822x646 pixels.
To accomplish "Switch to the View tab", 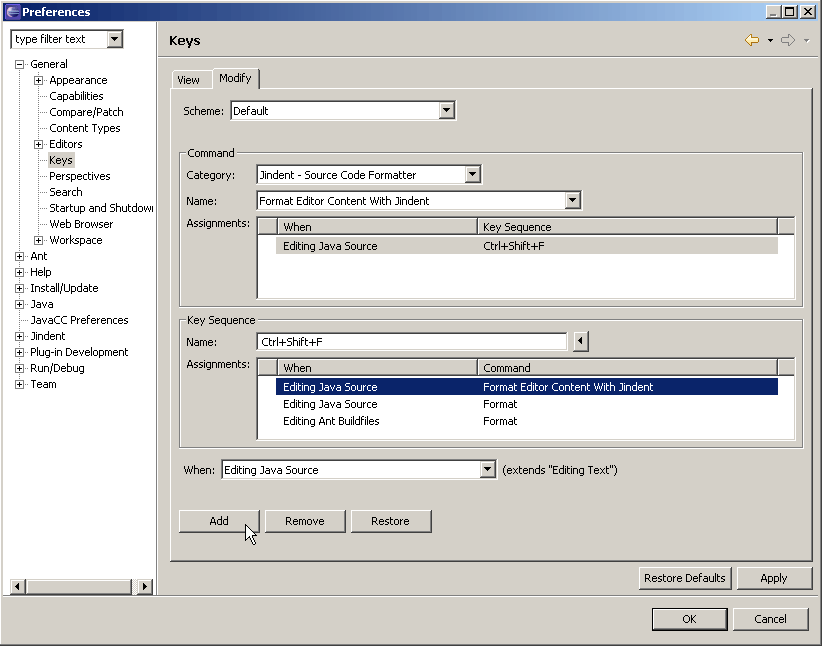I will [x=188, y=80].
